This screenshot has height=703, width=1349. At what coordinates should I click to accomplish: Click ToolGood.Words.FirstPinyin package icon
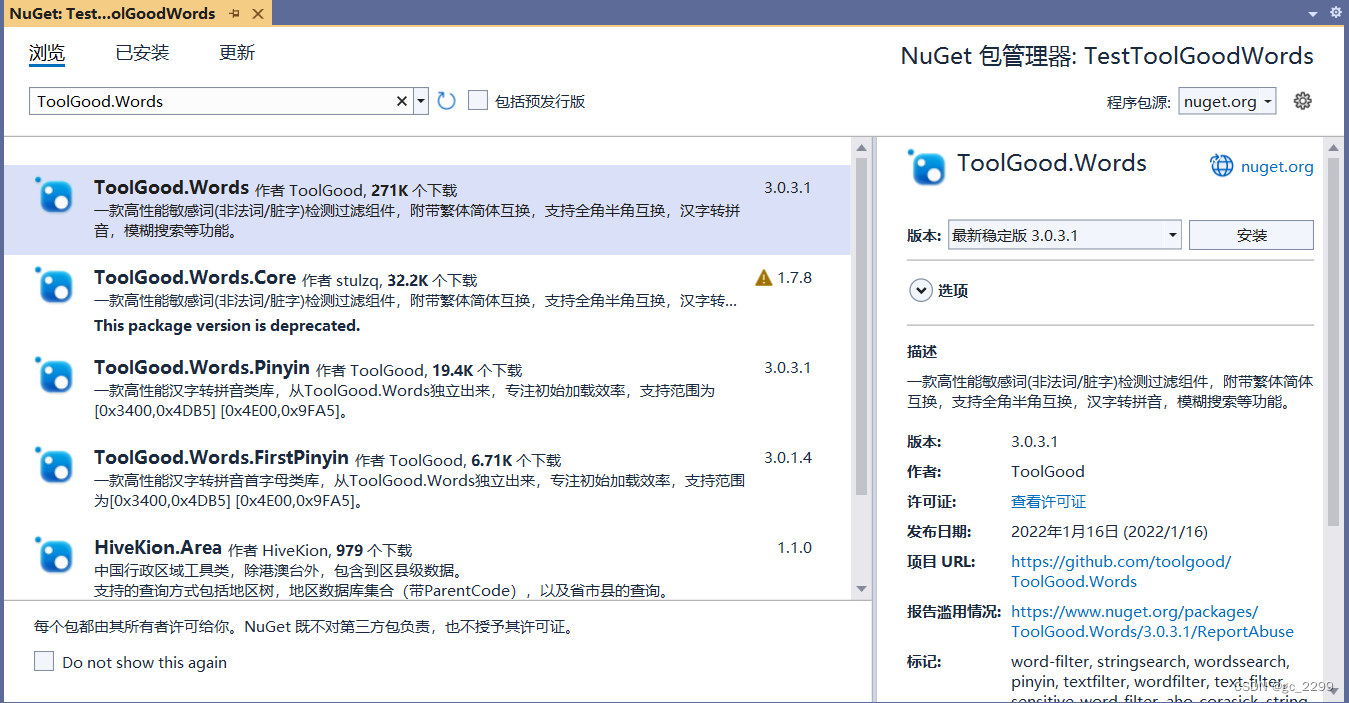tap(55, 465)
